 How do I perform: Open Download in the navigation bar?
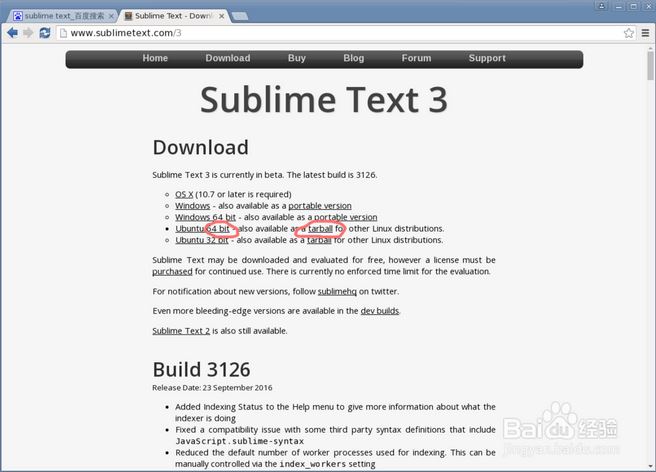pyautogui.click(x=228, y=58)
